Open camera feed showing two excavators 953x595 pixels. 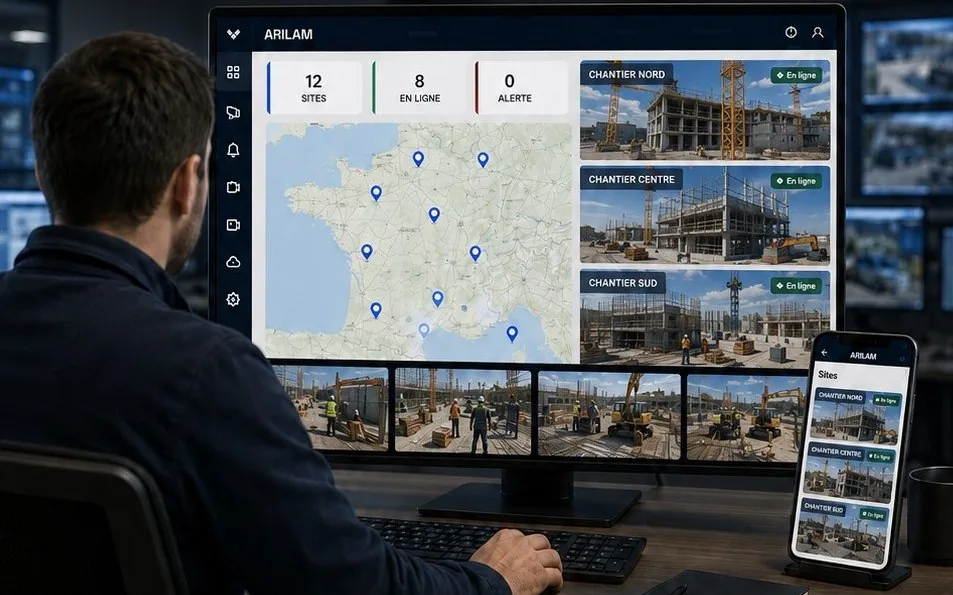[x=748, y=418]
